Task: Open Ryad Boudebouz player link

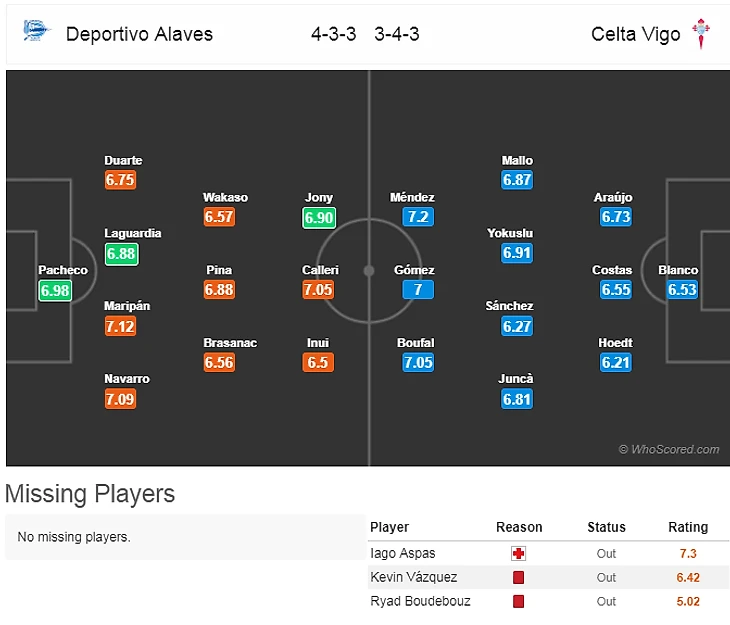Action: tap(420, 601)
